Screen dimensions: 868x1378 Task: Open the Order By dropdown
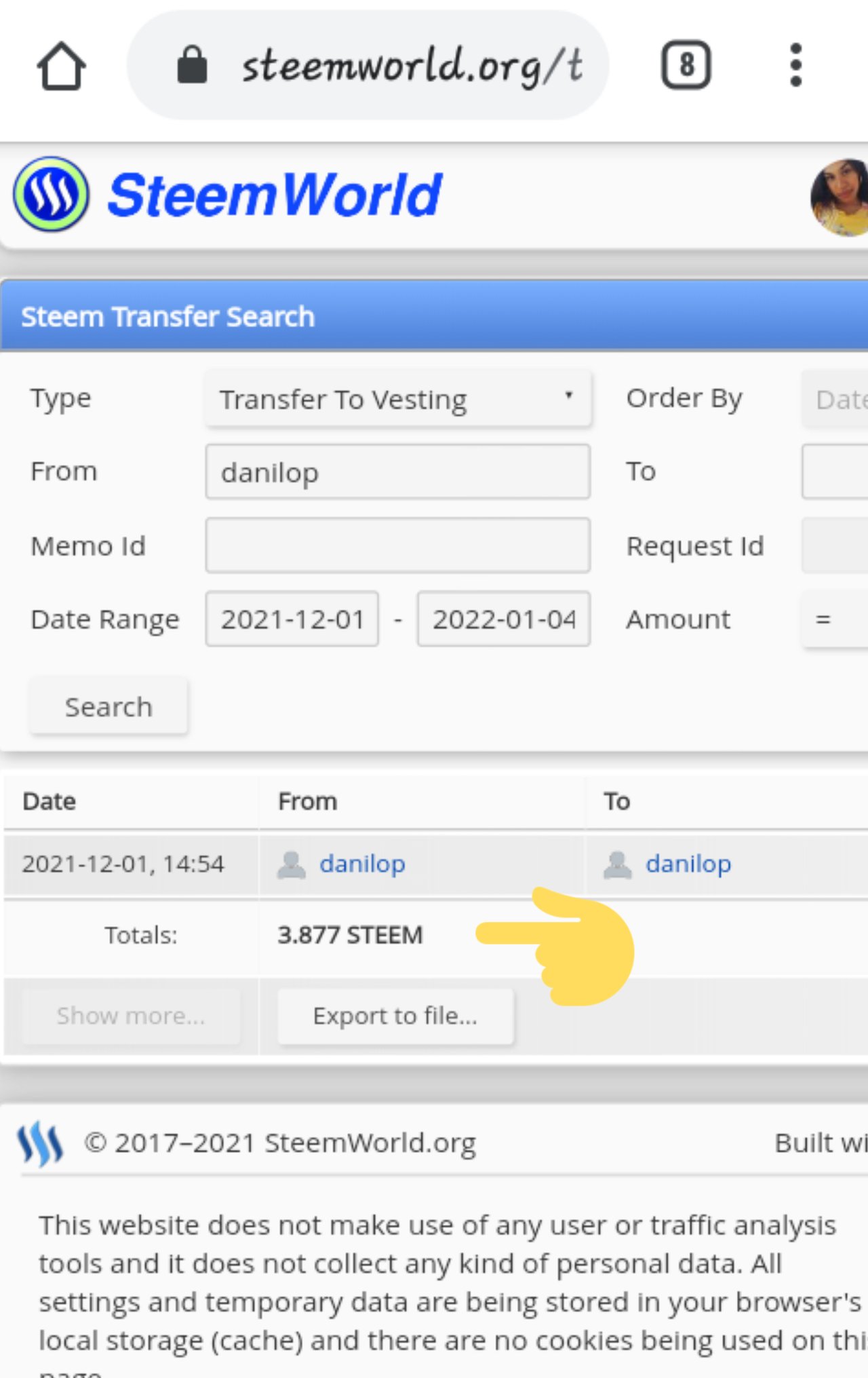click(835, 399)
